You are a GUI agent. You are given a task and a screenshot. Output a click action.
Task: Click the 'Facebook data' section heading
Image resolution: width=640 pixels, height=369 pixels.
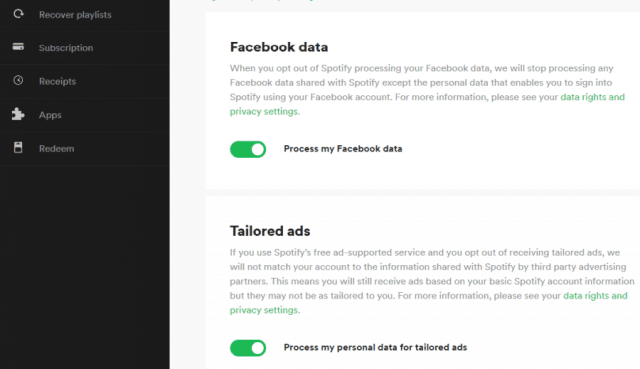coord(279,47)
